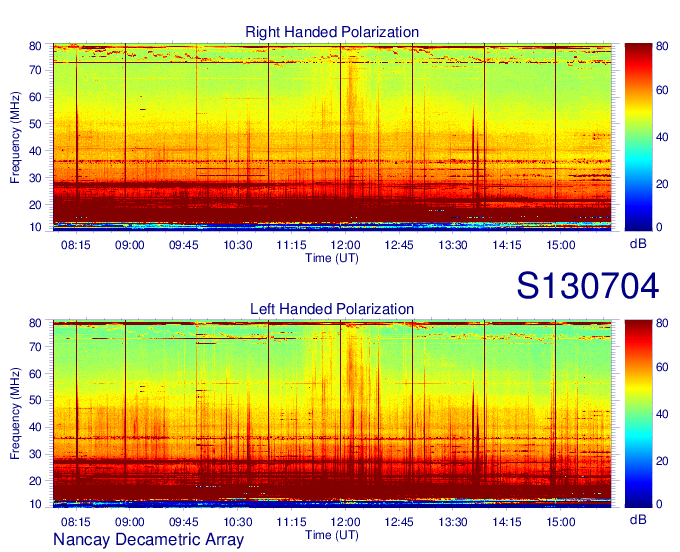Click the Right Handed Polarization spectrogram image
This screenshot has height=552, width=680.
pos(332,137)
